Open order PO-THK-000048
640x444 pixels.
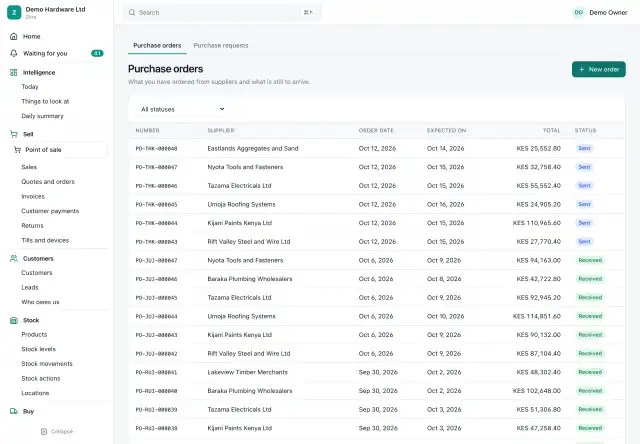[156, 149]
